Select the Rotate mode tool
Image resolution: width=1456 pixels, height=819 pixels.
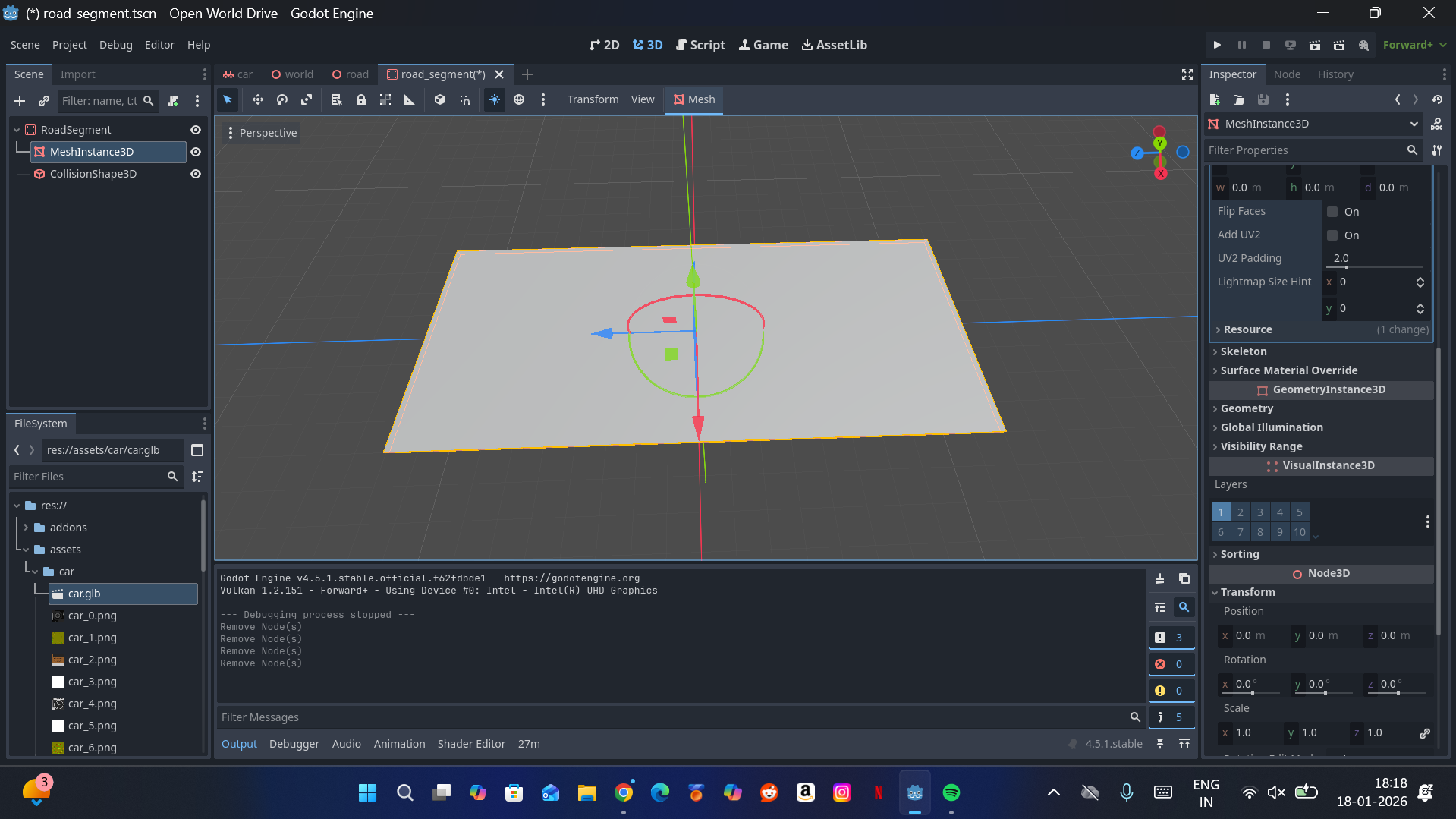click(x=282, y=99)
